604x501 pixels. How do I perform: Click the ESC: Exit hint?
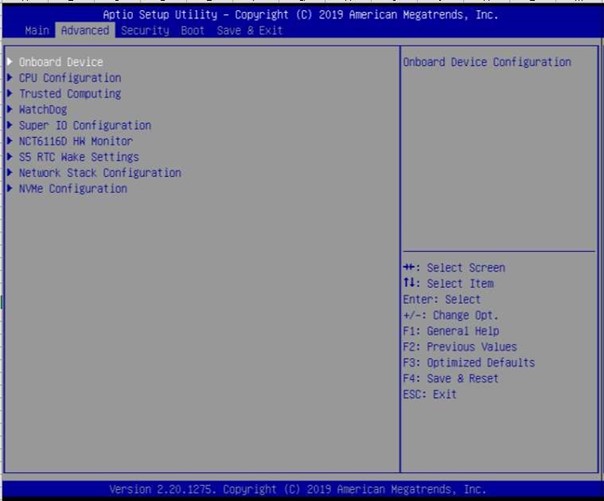click(429, 395)
